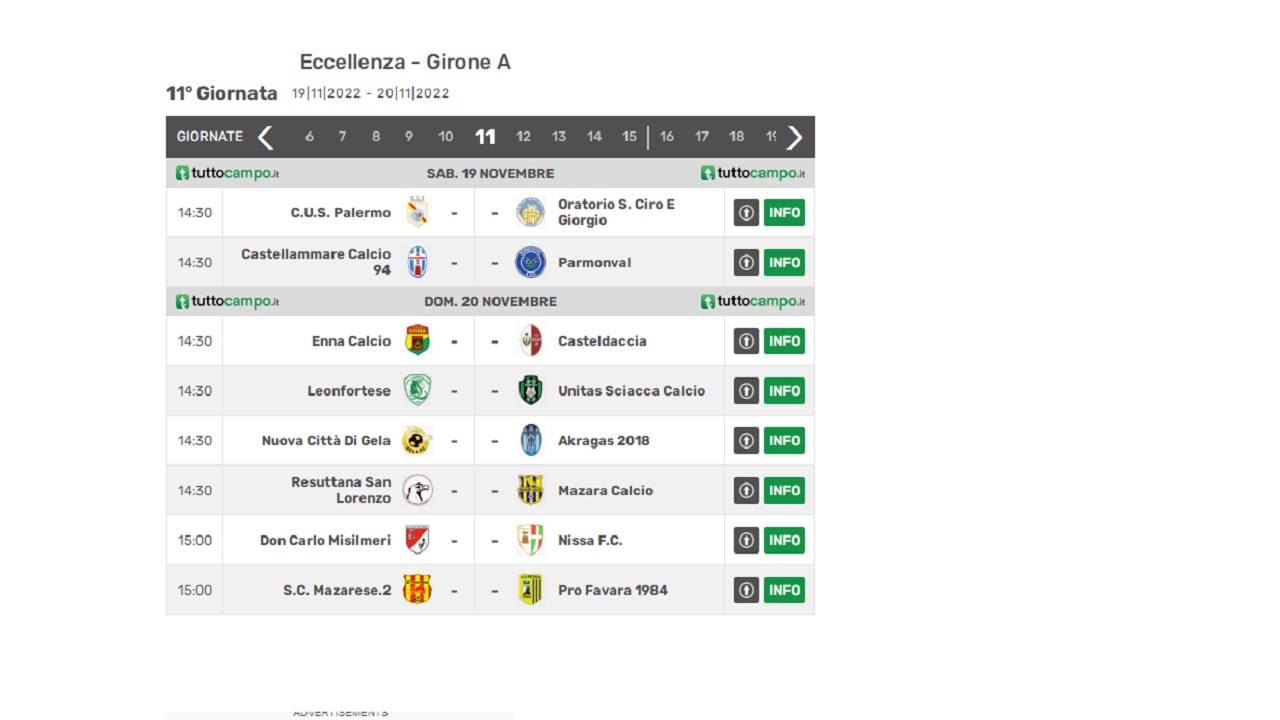Click the Nissa F.C. crest icon
Image resolution: width=1280 pixels, height=720 pixels.
(x=530, y=540)
